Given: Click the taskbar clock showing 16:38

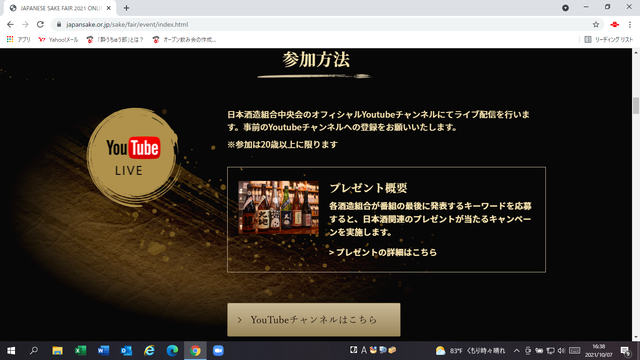Looking at the screenshot, I should pyautogui.click(x=598, y=351).
